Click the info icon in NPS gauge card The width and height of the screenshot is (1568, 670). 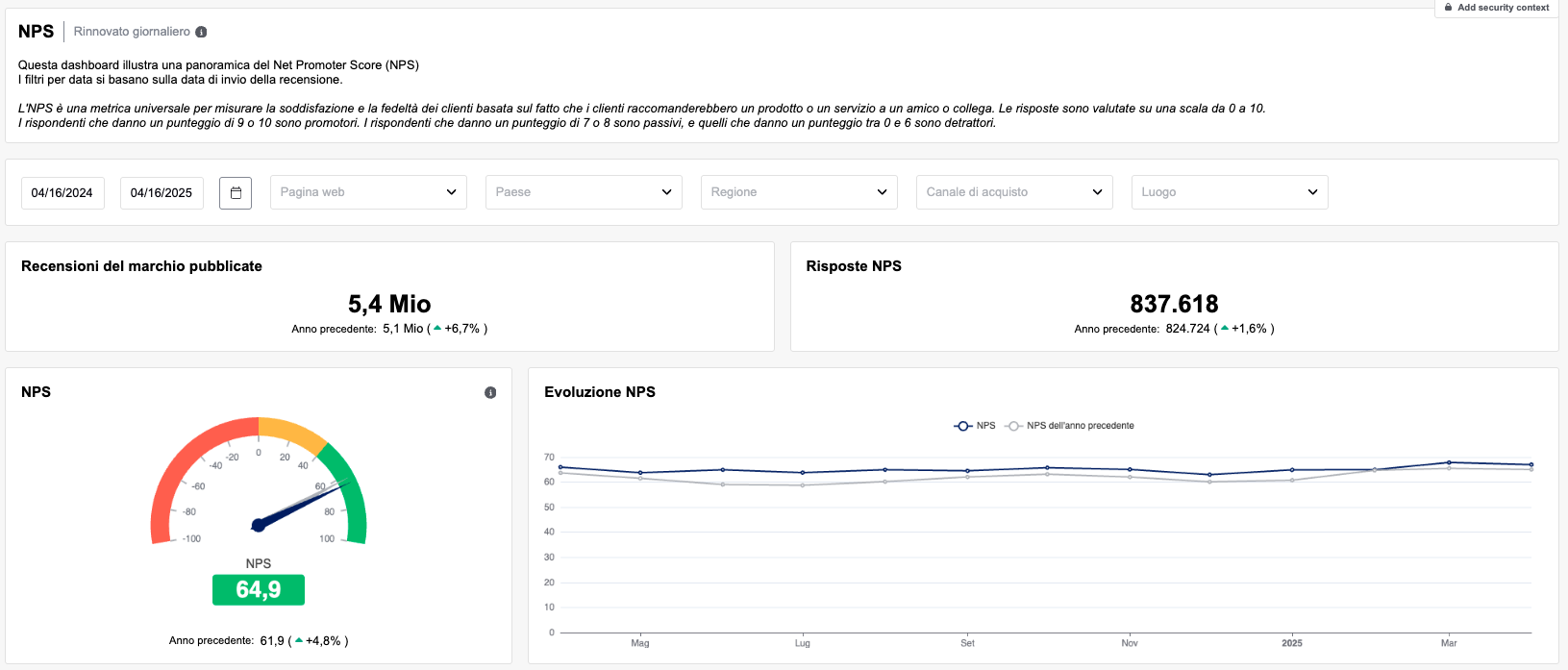click(x=490, y=392)
